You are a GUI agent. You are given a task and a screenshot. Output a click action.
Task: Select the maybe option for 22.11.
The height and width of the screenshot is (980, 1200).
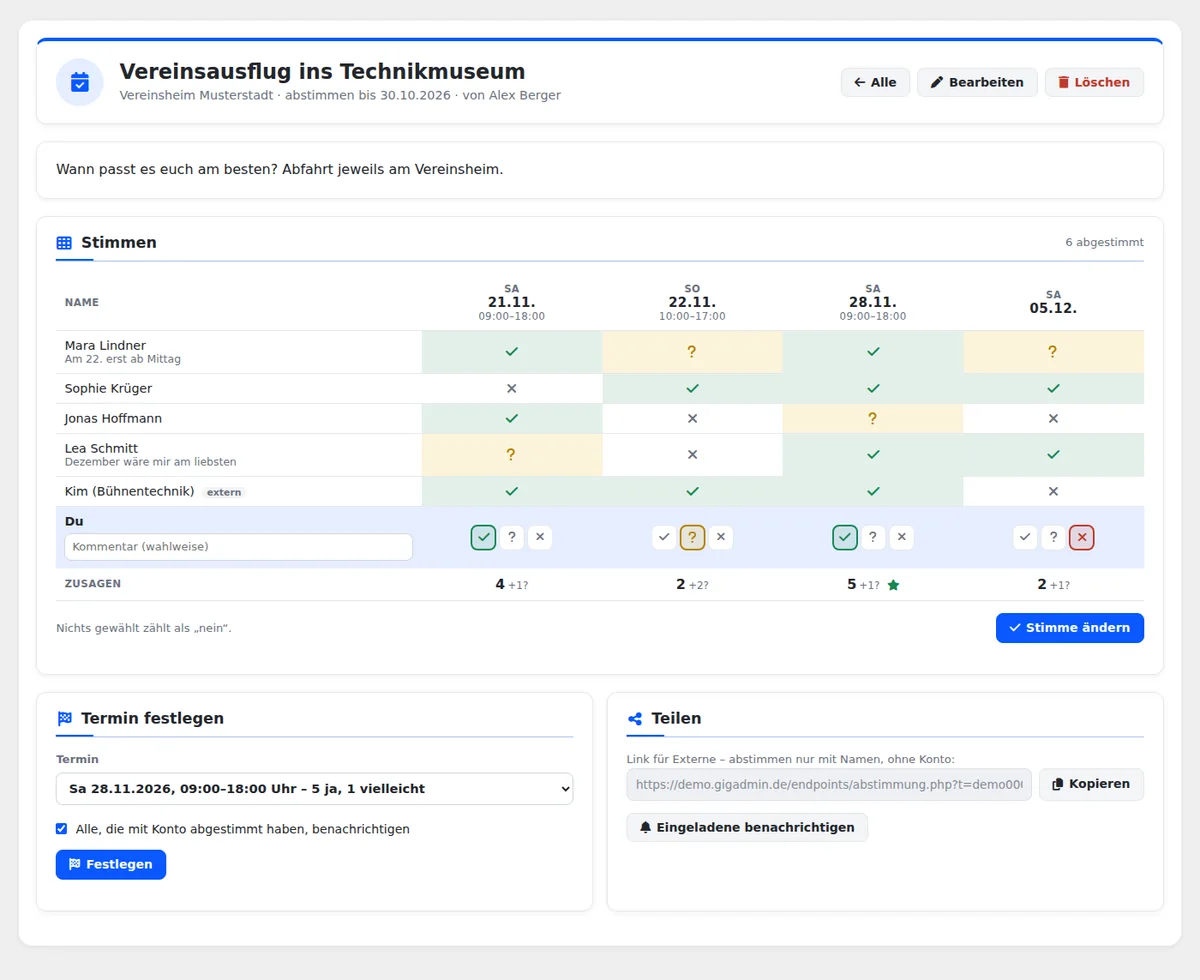(x=692, y=537)
